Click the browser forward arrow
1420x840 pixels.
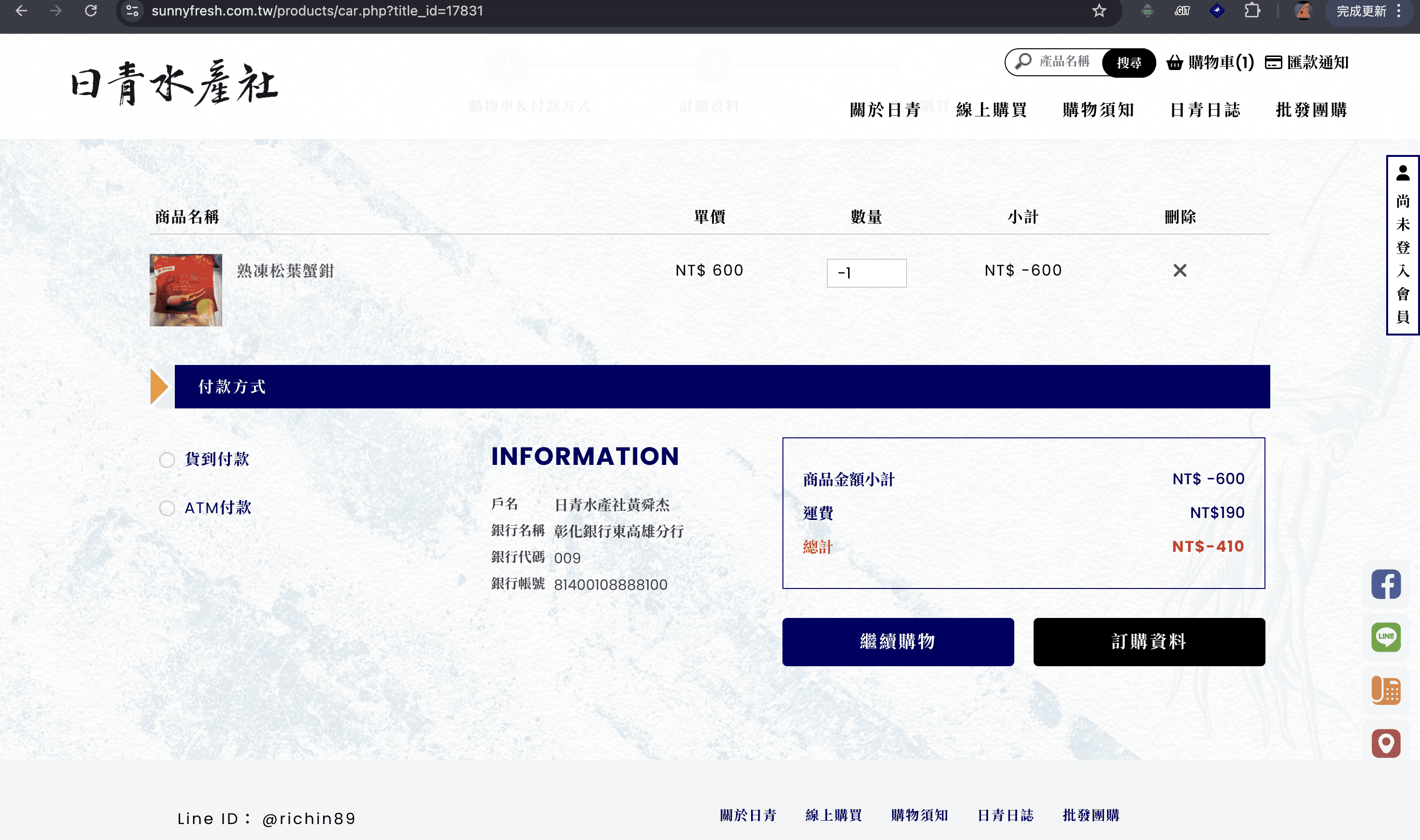[x=56, y=11]
